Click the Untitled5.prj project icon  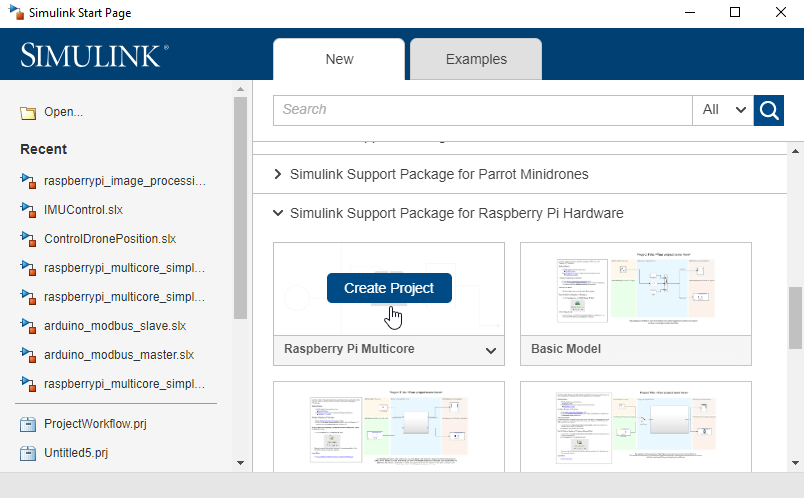[28, 453]
